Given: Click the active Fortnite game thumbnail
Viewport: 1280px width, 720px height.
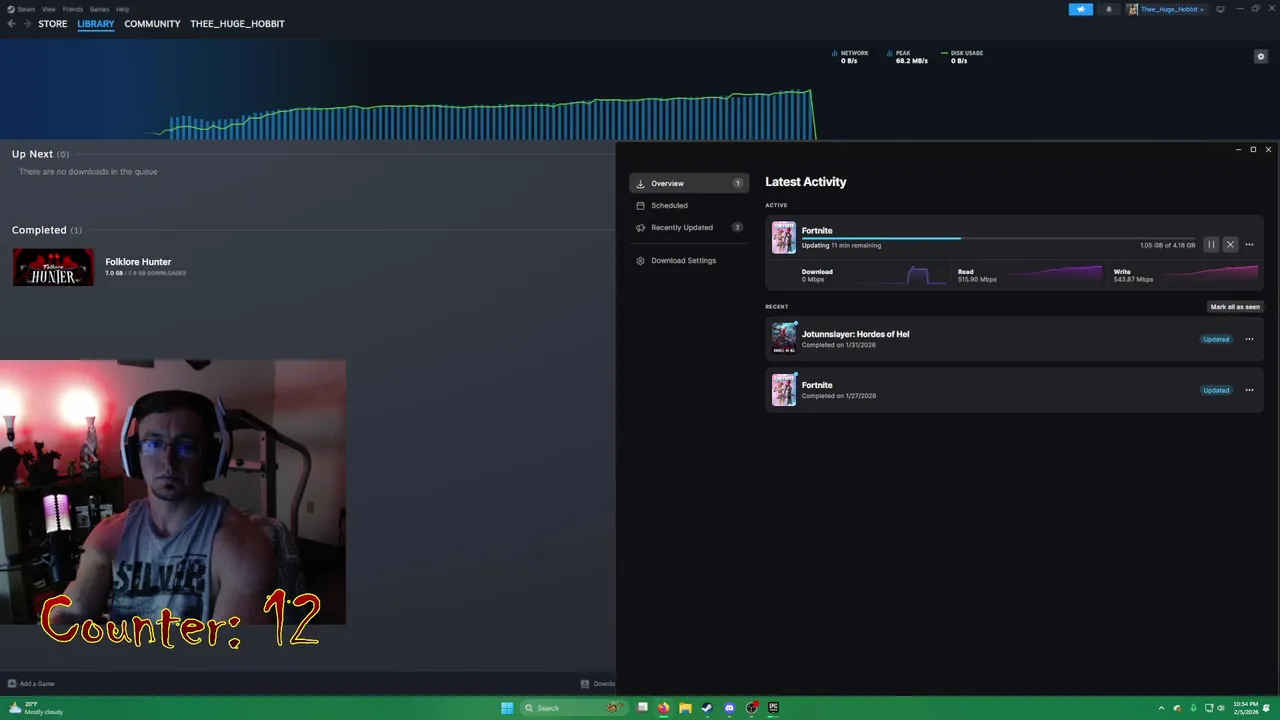Looking at the screenshot, I should click(x=784, y=238).
